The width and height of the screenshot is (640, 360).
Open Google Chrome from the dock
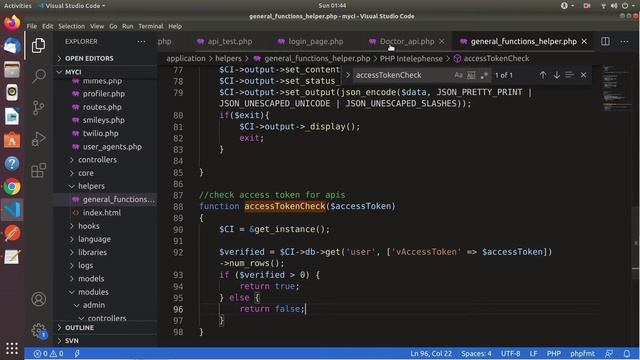(12, 187)
